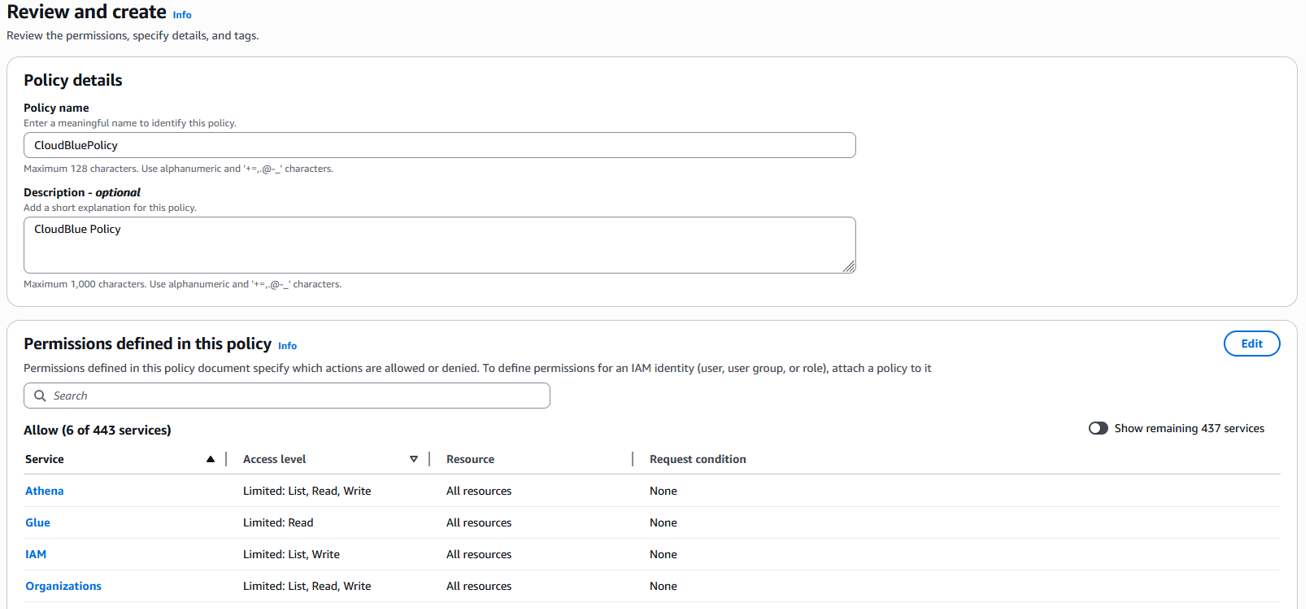Screen dimensions: 1306x609
Task: Click 'All resources' in the IAM row
Action: point(479,554)
